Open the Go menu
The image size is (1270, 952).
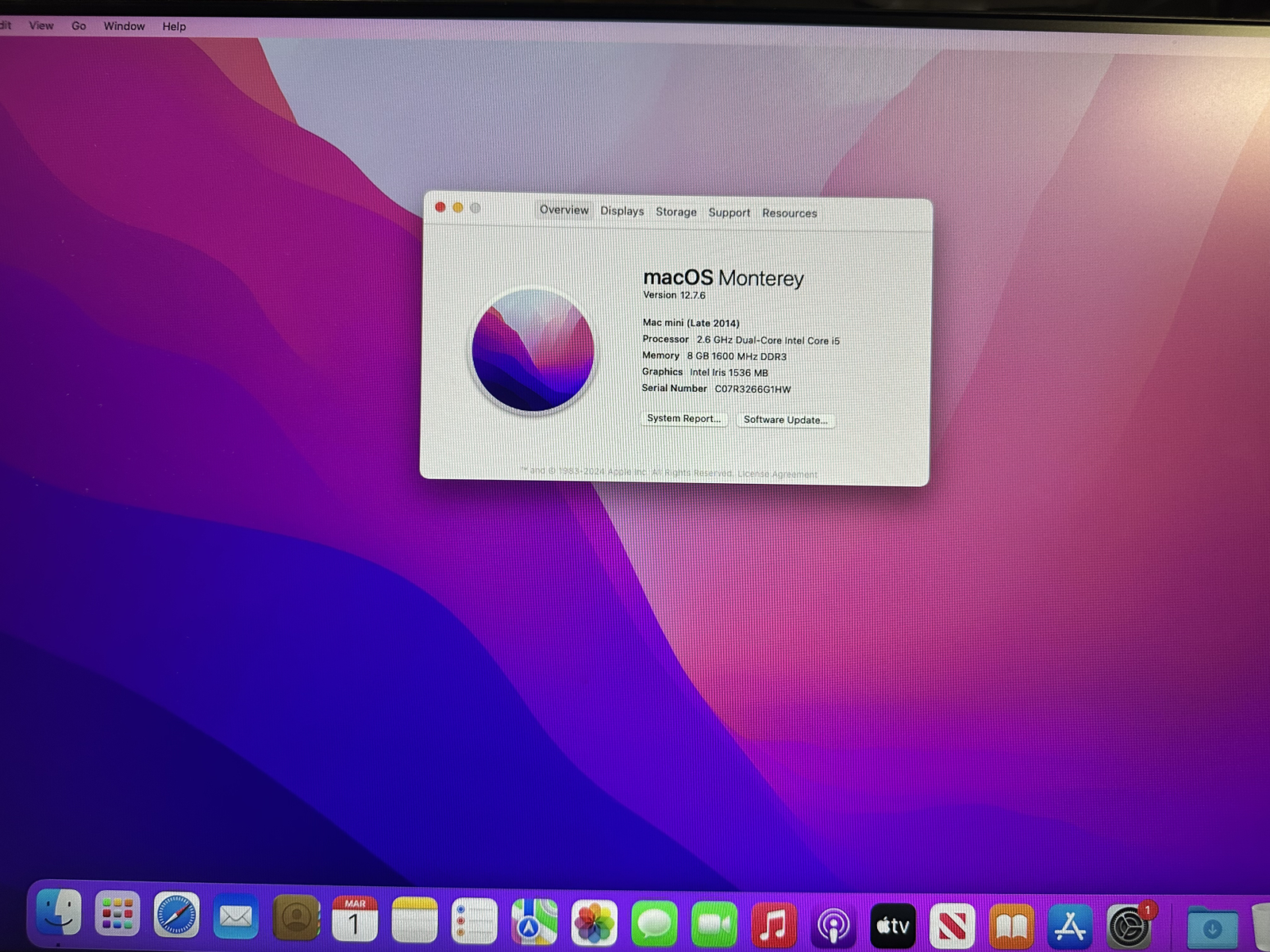point(79,25)
